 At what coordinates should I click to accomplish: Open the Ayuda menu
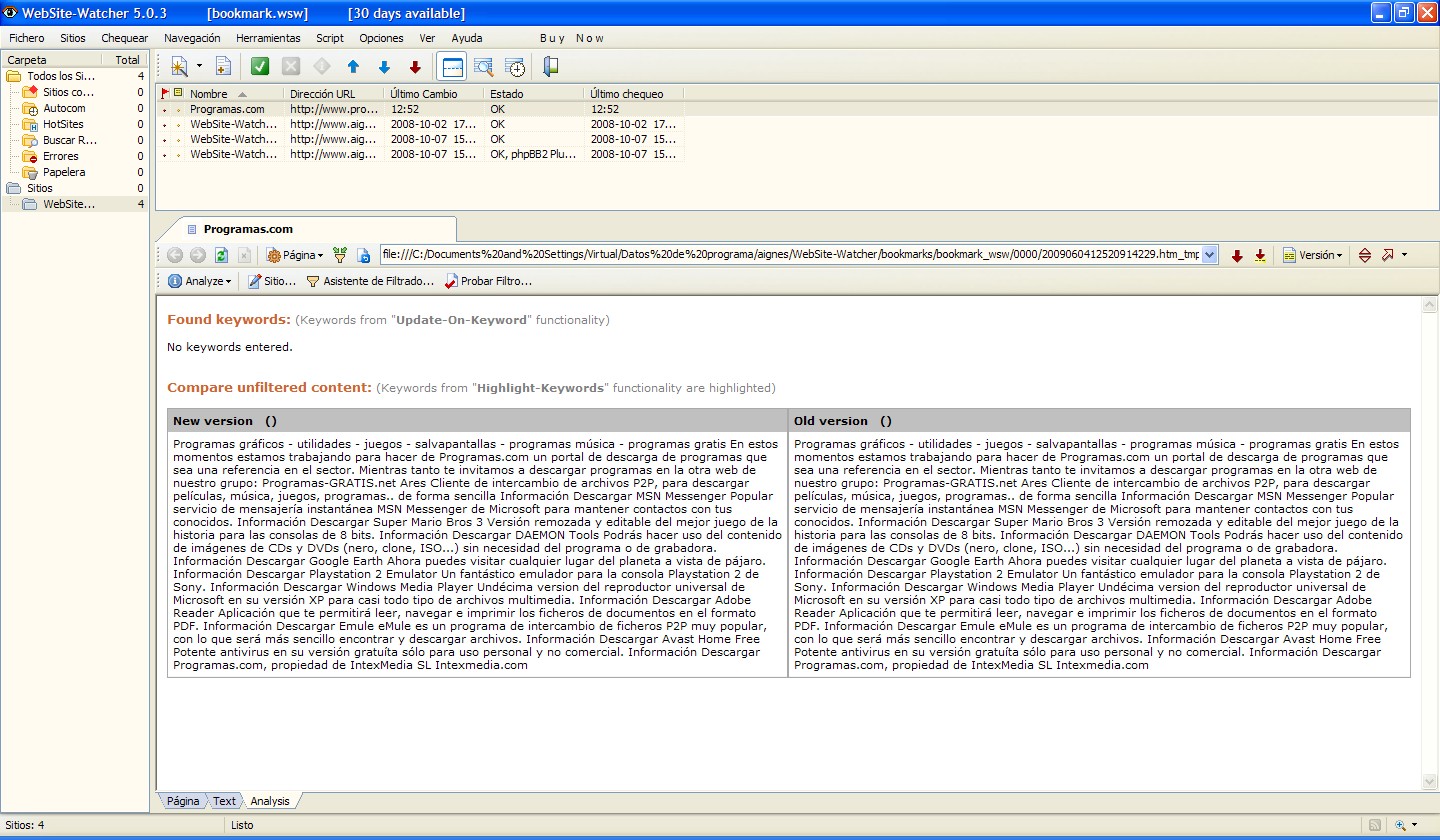click(x=467, y=38)
